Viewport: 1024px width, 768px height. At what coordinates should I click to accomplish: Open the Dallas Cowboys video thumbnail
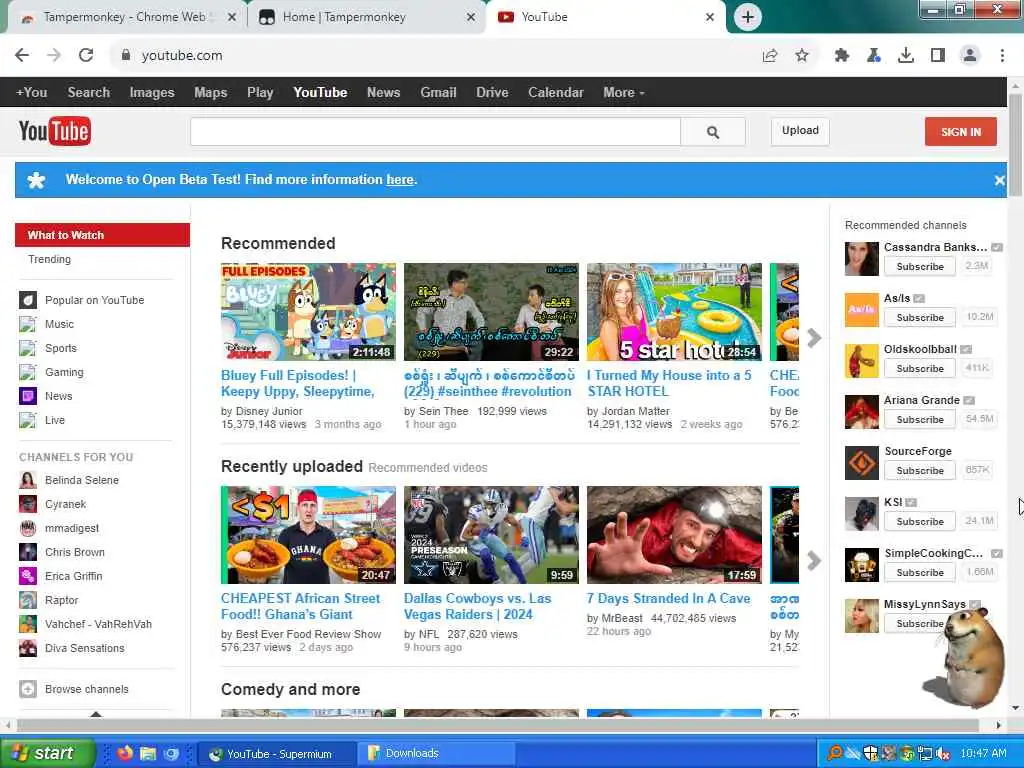click(x=491, y=535)
